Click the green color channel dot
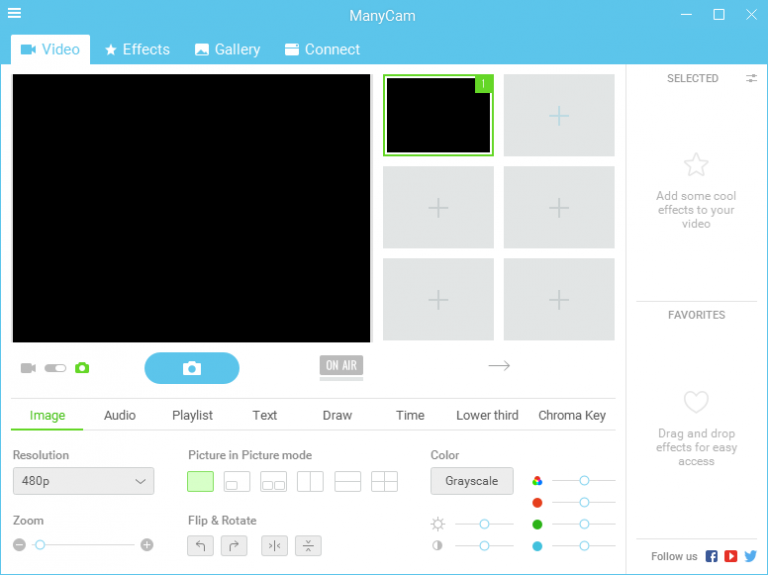The image size is (768, 575). pos(537,525)
